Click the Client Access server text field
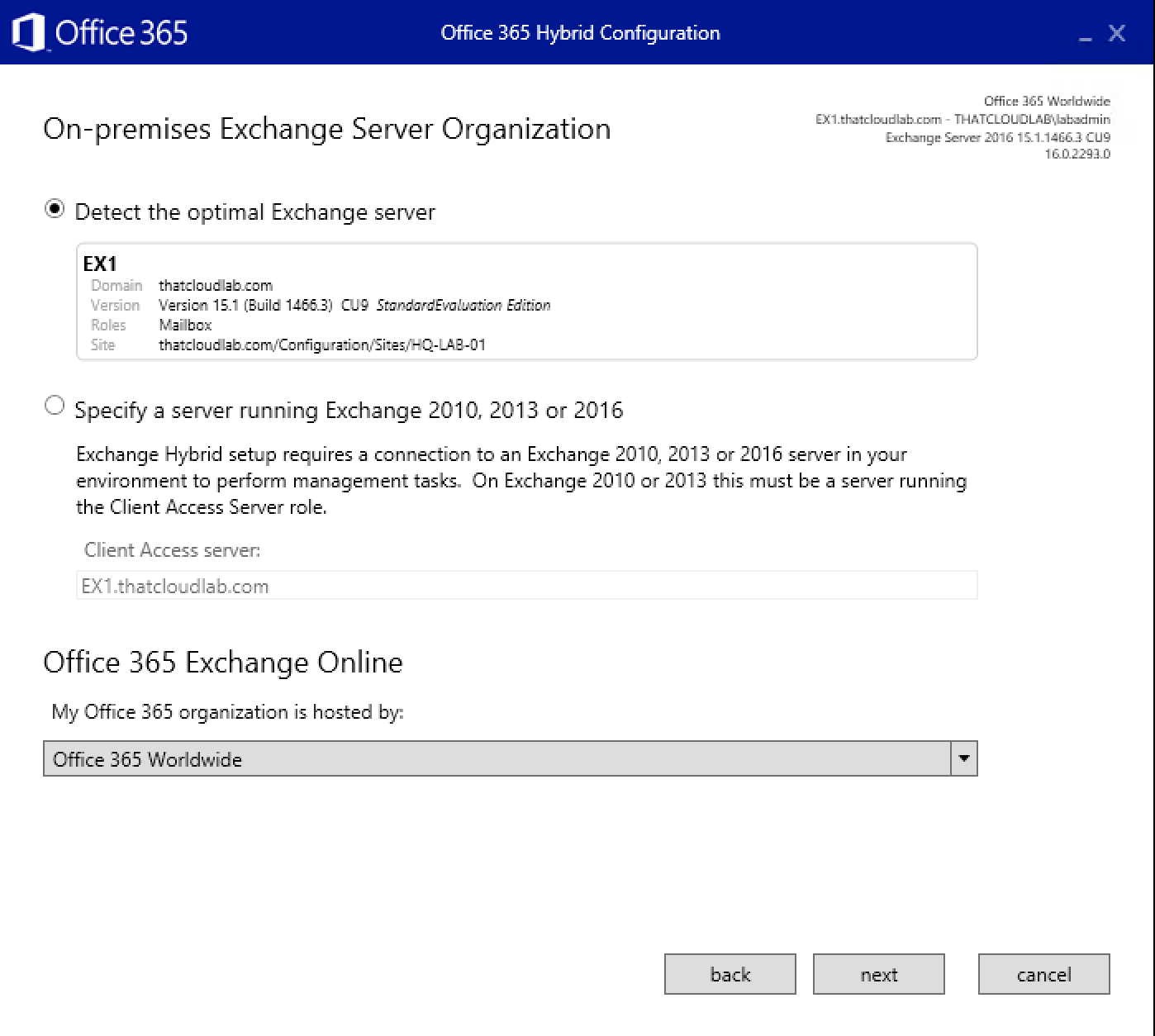The width and height of the screenshot is (1155, 1036). pos(526,586)
